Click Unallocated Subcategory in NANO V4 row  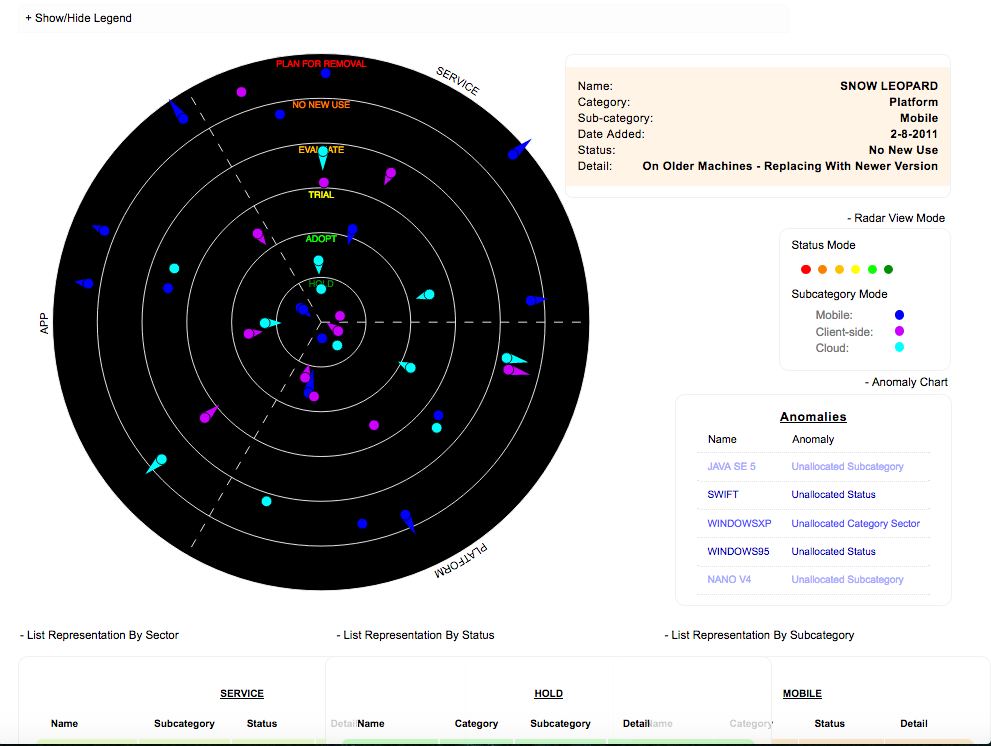point(847,579)
